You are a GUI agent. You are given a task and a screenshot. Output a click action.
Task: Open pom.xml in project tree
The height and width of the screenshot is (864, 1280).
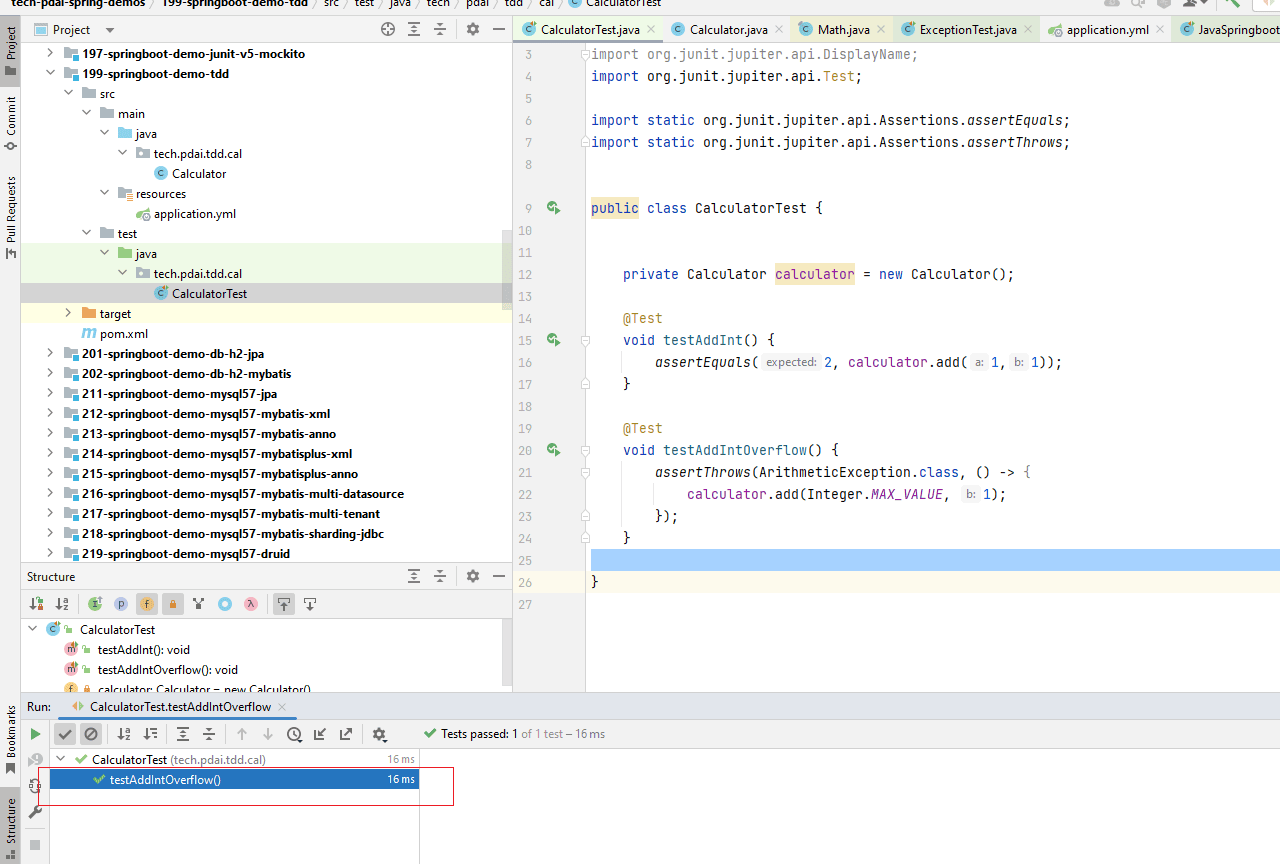click(x=123, y=334)
